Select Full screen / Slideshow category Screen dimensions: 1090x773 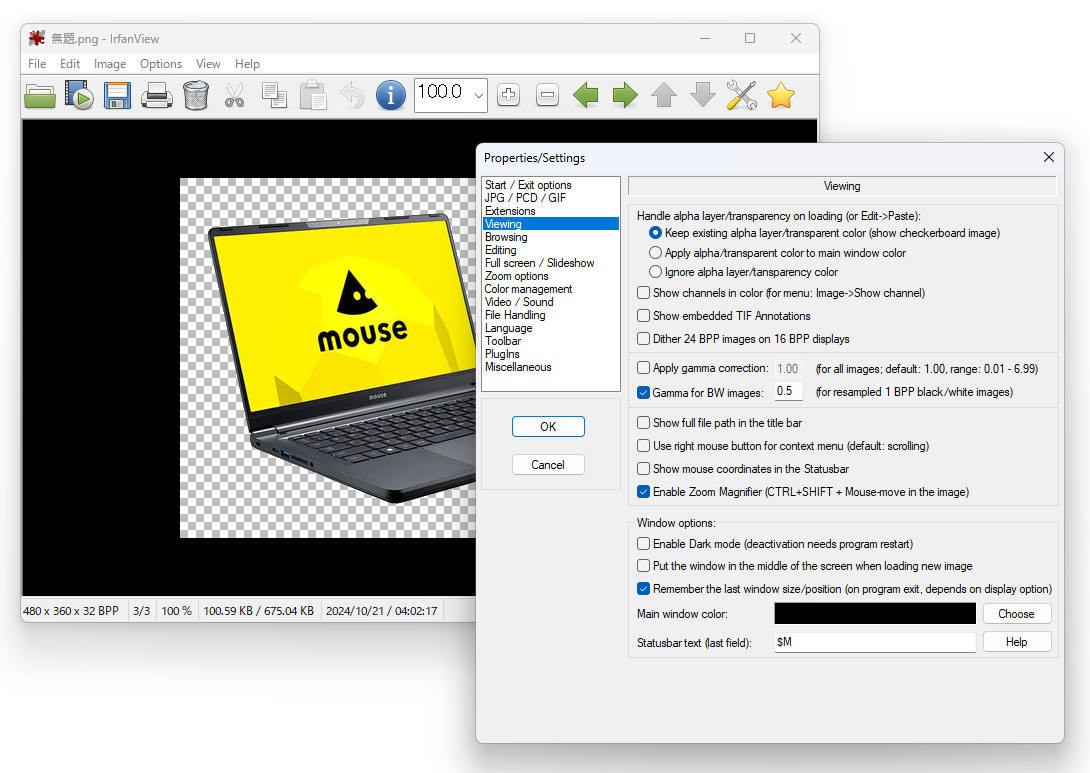tap(539, 263)
